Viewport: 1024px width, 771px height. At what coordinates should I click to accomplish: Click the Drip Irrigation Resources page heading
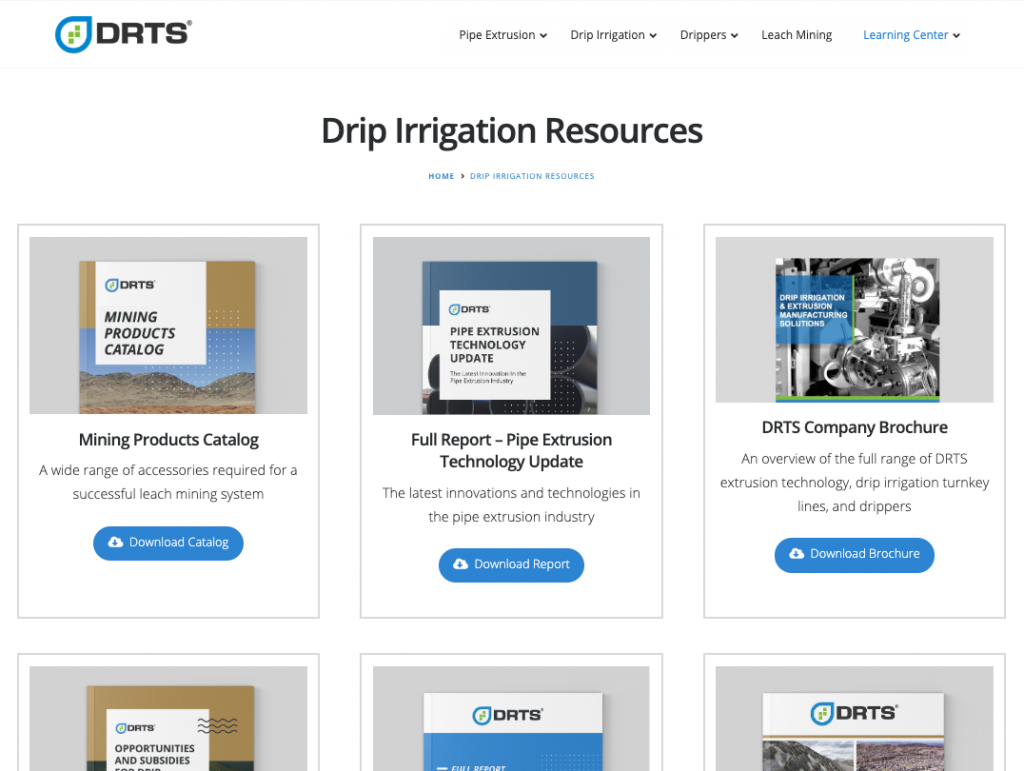[512, 131]
